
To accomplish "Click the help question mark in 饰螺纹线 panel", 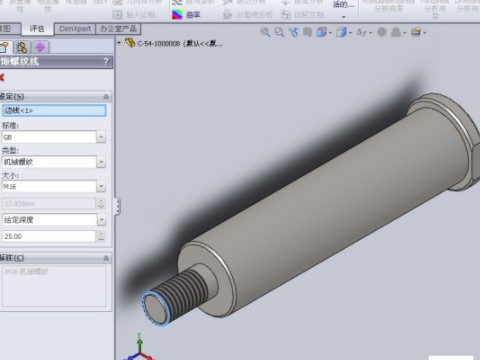I will (106, 61).
